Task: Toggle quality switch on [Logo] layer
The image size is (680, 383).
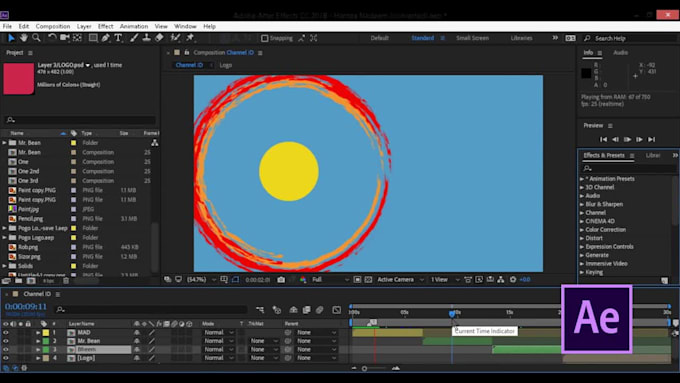Action: coord(151,358)
